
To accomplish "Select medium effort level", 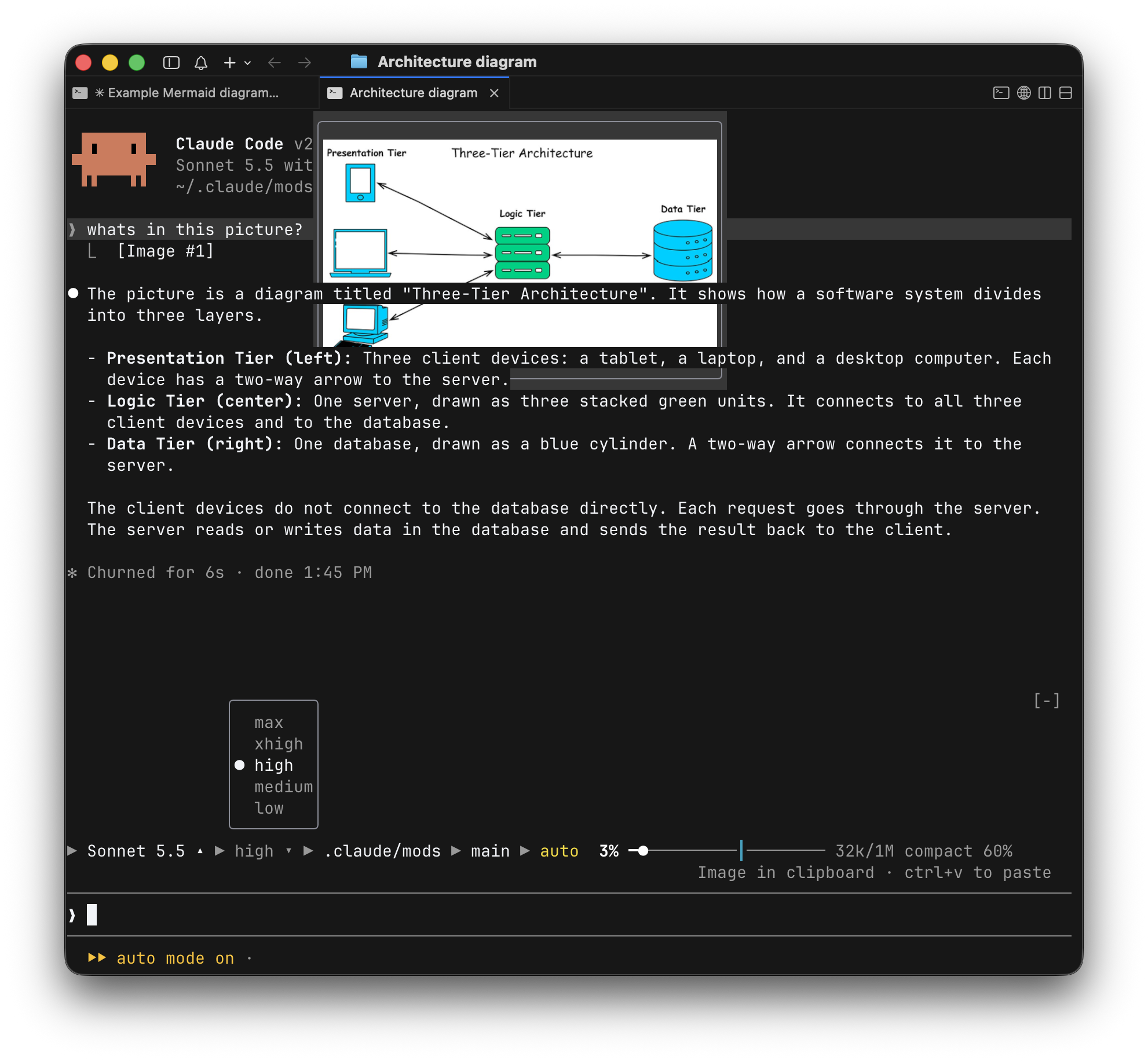I will click(283, 787).
